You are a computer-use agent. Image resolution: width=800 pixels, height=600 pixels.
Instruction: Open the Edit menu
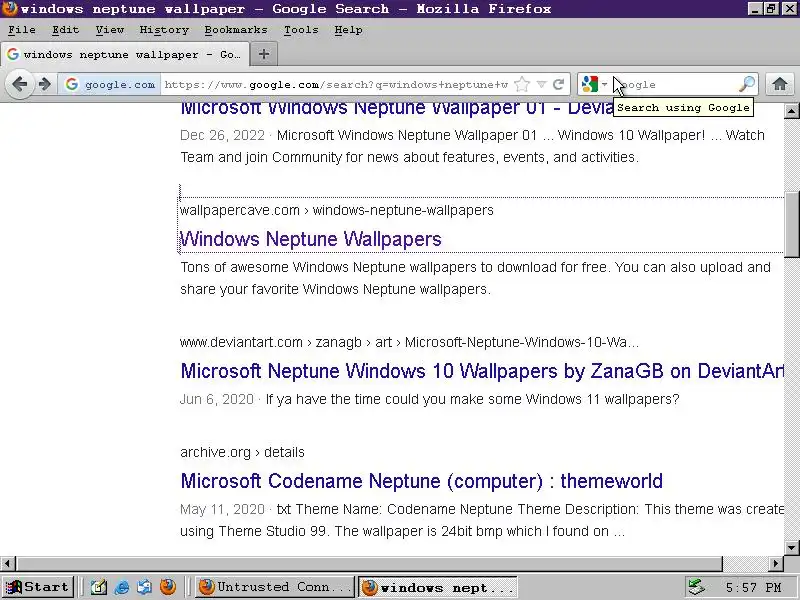click(66, 30)
